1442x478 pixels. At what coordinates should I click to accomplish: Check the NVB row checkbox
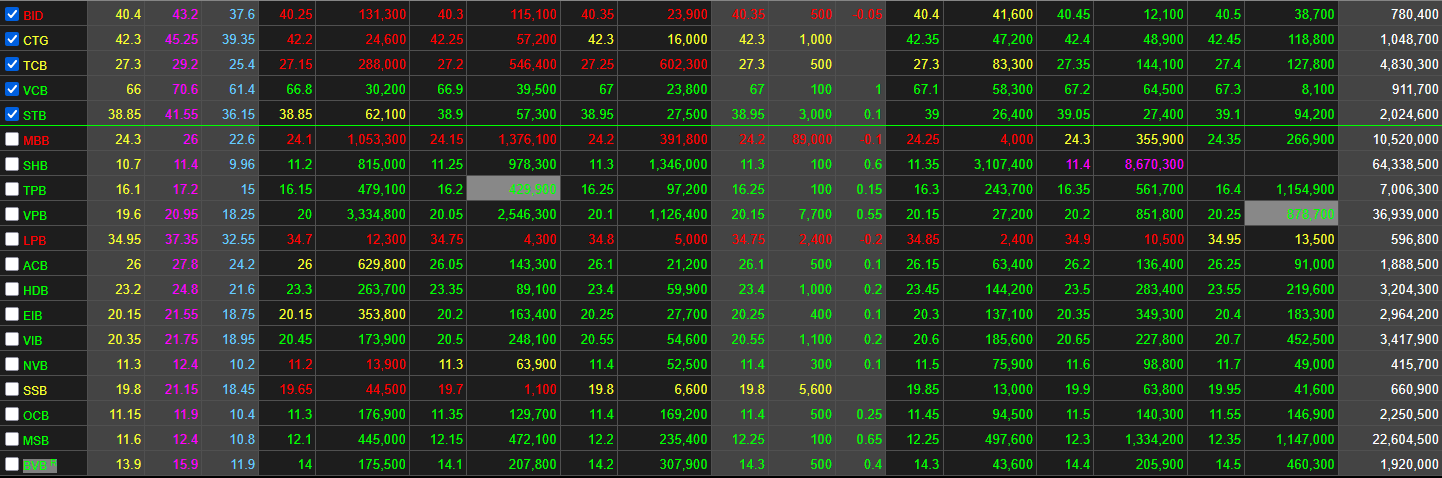[x=12, y=364]
